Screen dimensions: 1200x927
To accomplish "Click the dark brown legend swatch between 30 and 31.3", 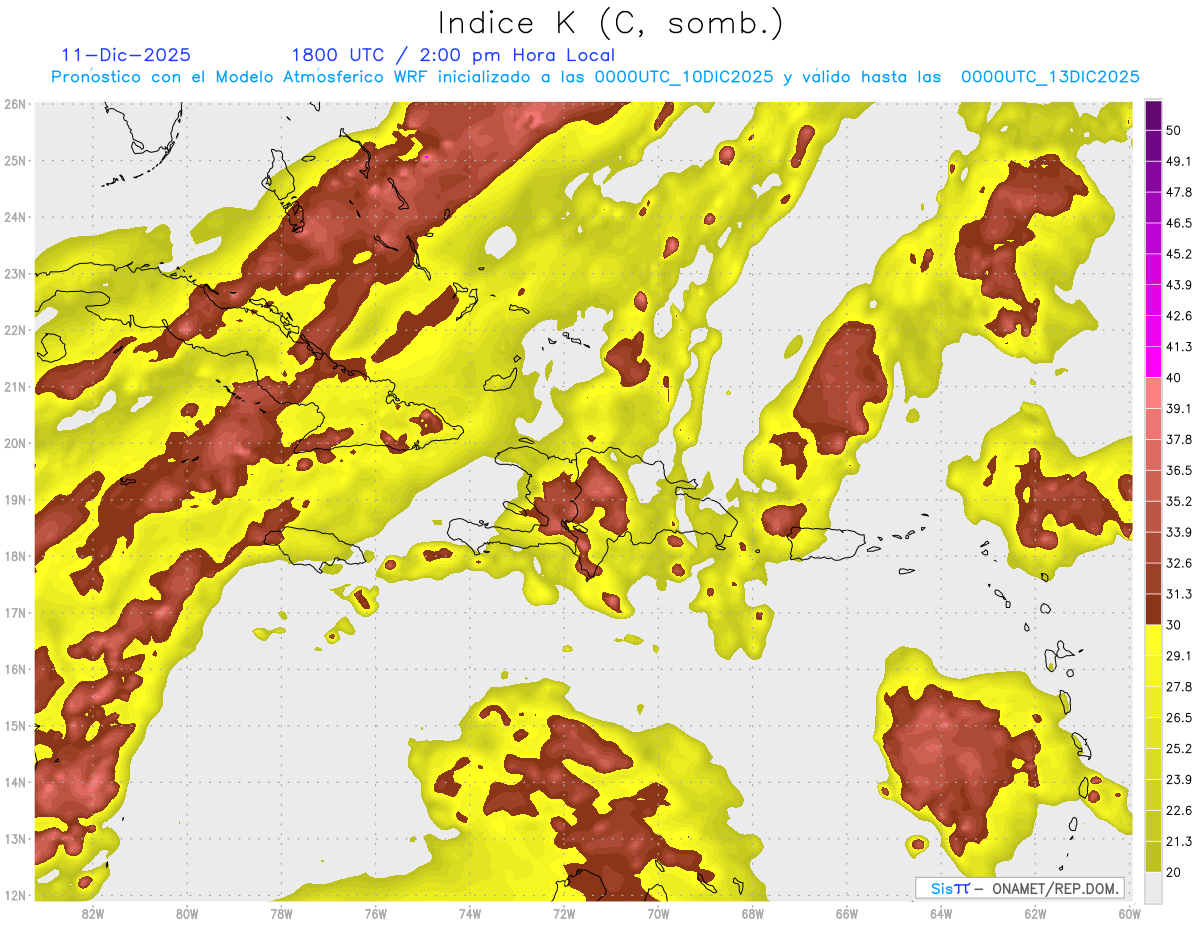I will (x=1153, y=609).
